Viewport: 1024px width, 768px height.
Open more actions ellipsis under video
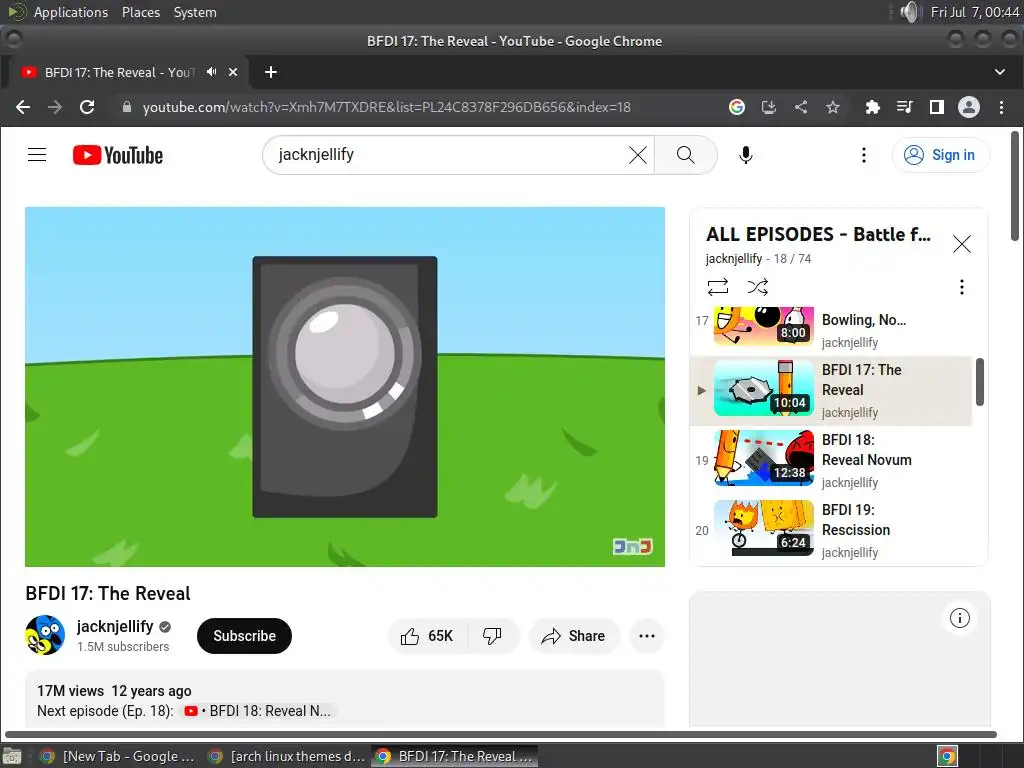point(647,635)
